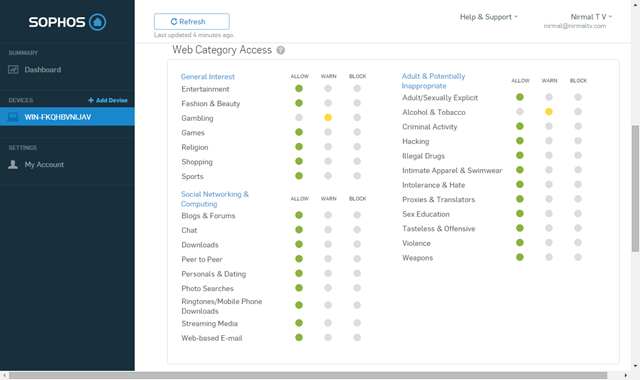This screenshot has height=380, width=640.
Task: Set Illegal Drugs to Block
Action: click(x=578, y=156)
